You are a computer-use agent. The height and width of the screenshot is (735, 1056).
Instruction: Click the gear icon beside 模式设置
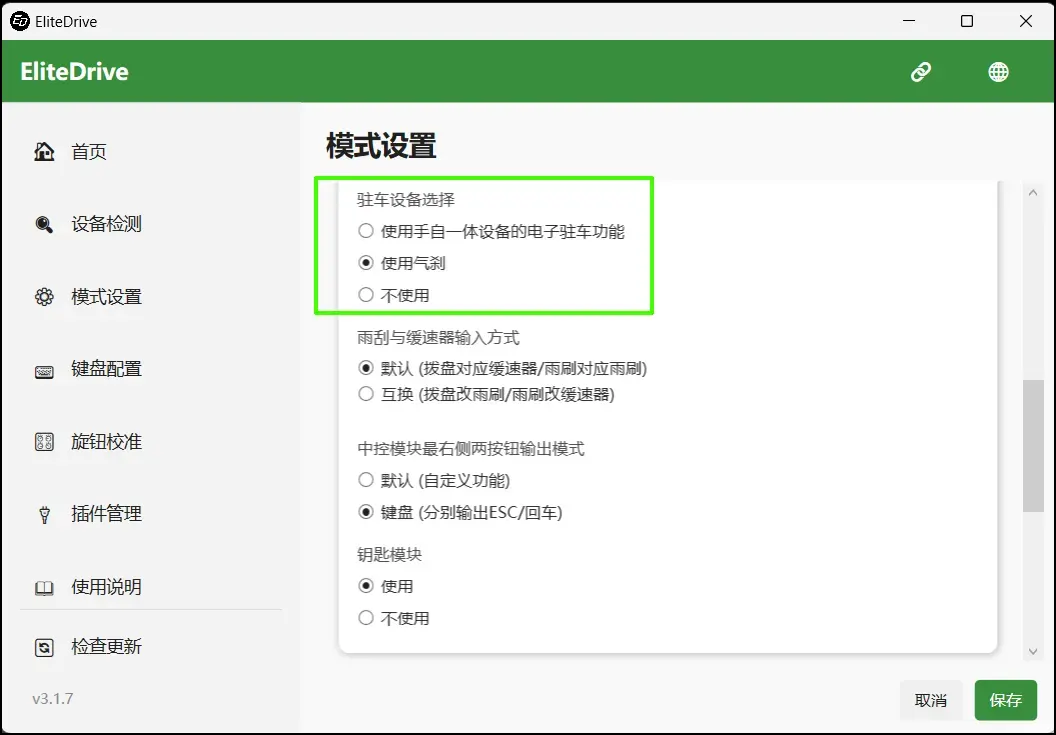click(44, 297)
